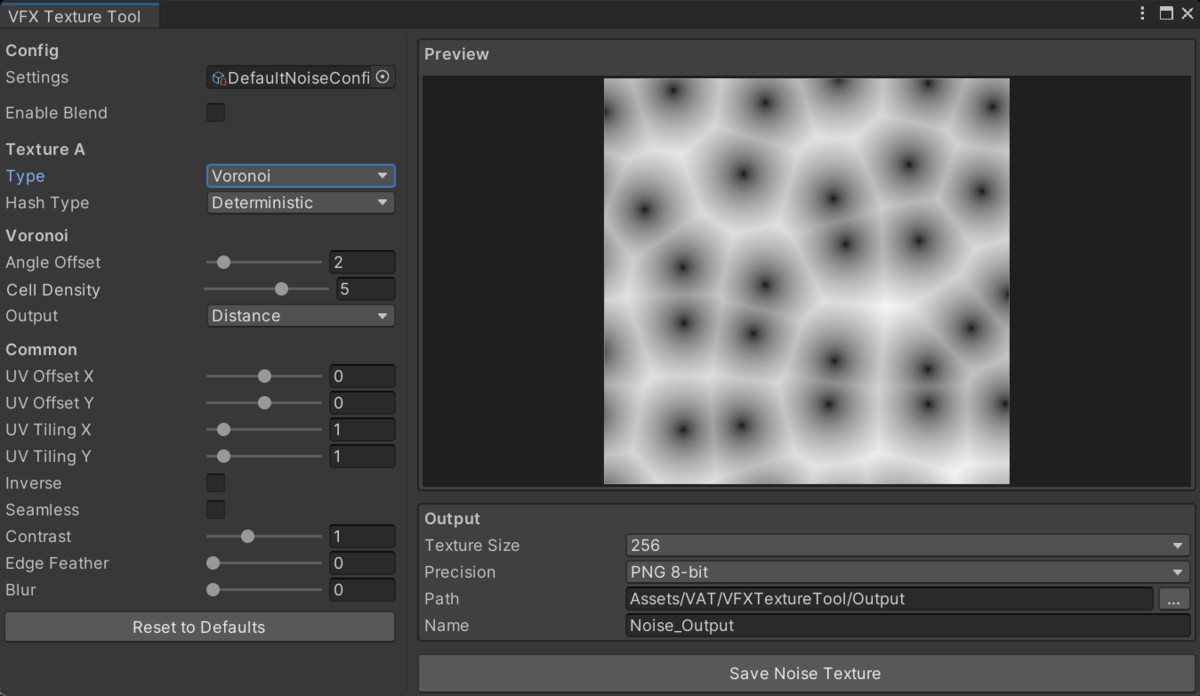The width and height of the screenshot is (1200, 696).
Task: Open the window kebab options menu
Action: pyautogui.click(x=1143, y=13)
